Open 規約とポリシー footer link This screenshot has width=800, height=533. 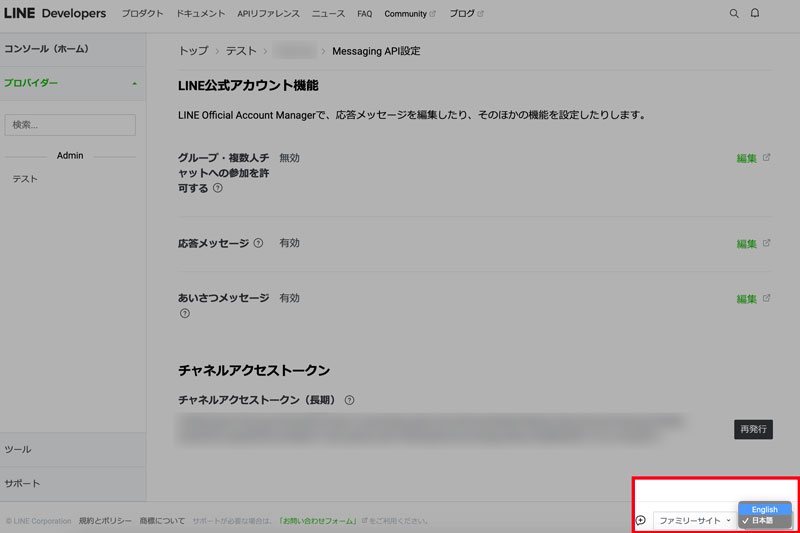click(105, 521)
